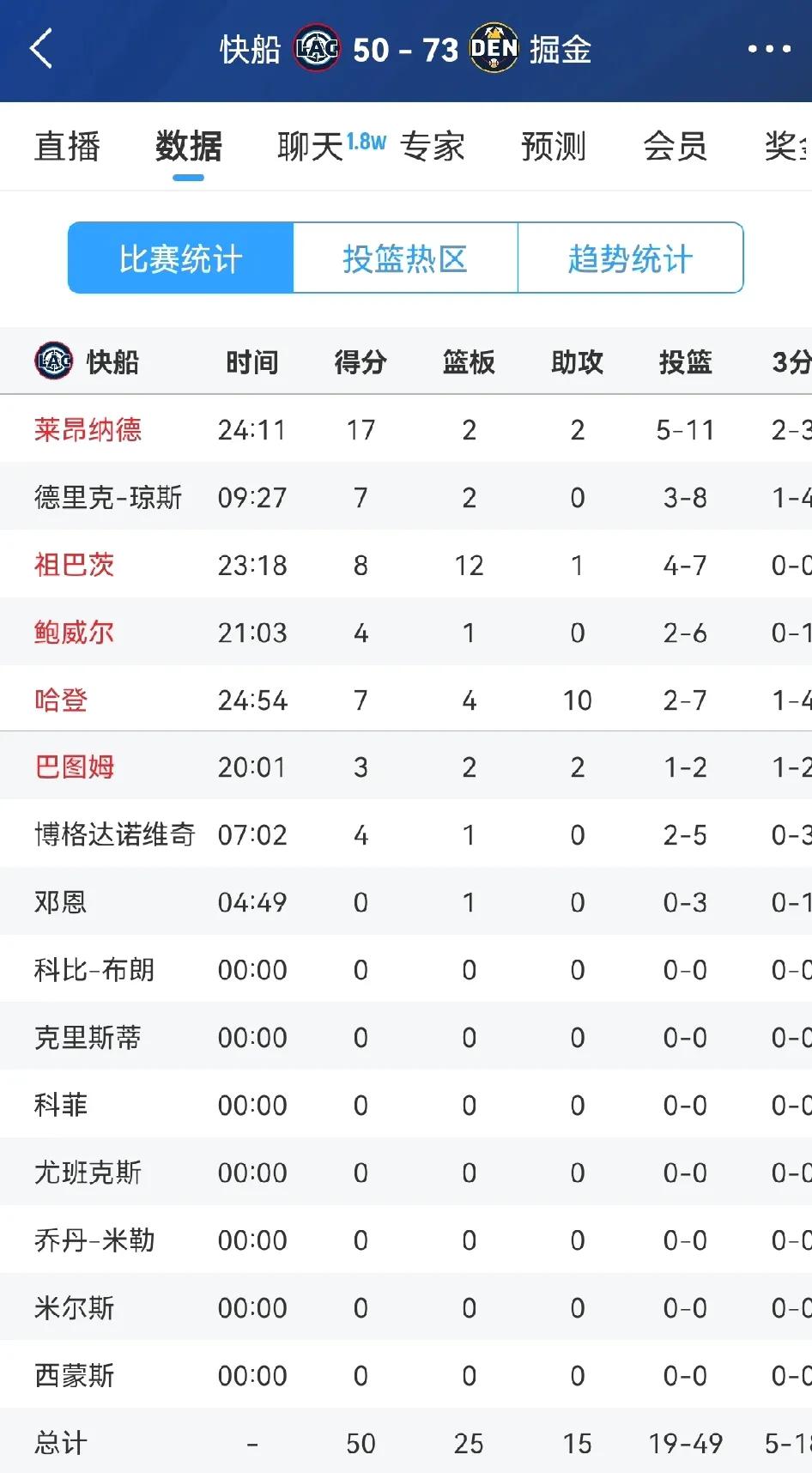
Task: Tap the 得分 column header
Action: click(361, 362)
